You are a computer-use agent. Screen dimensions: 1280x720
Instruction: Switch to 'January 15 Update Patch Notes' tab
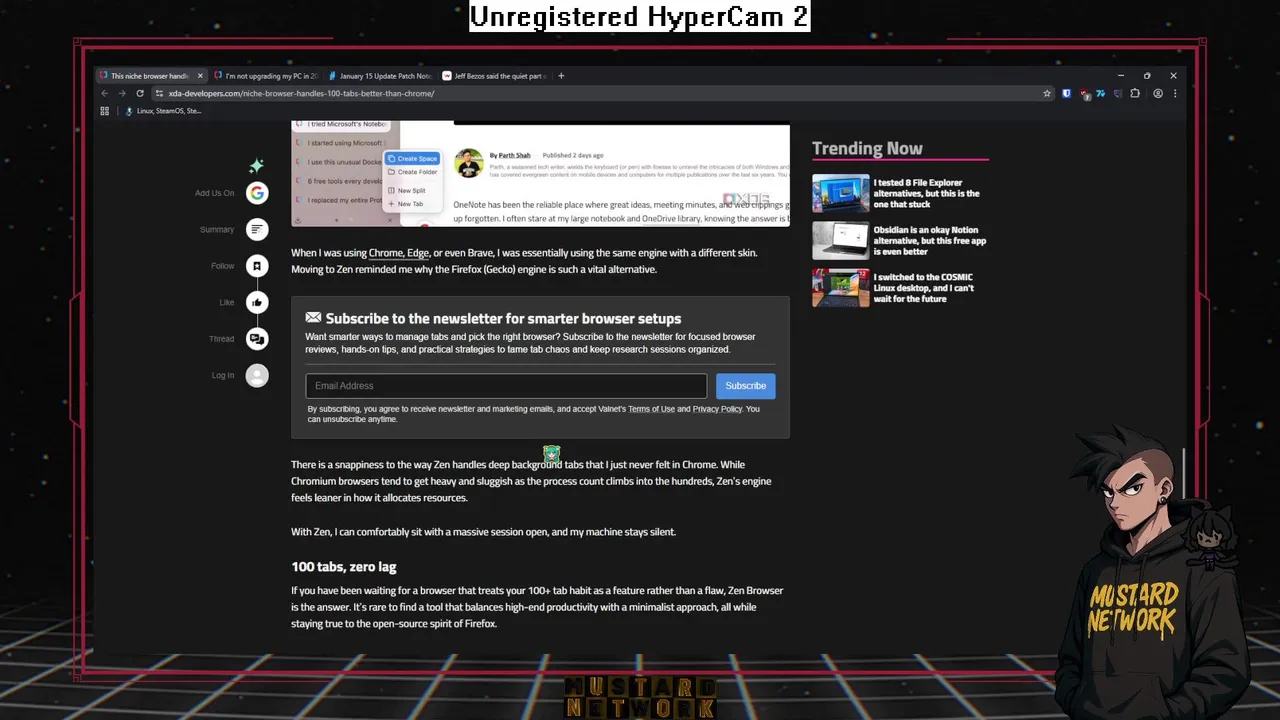pos(380,75)
